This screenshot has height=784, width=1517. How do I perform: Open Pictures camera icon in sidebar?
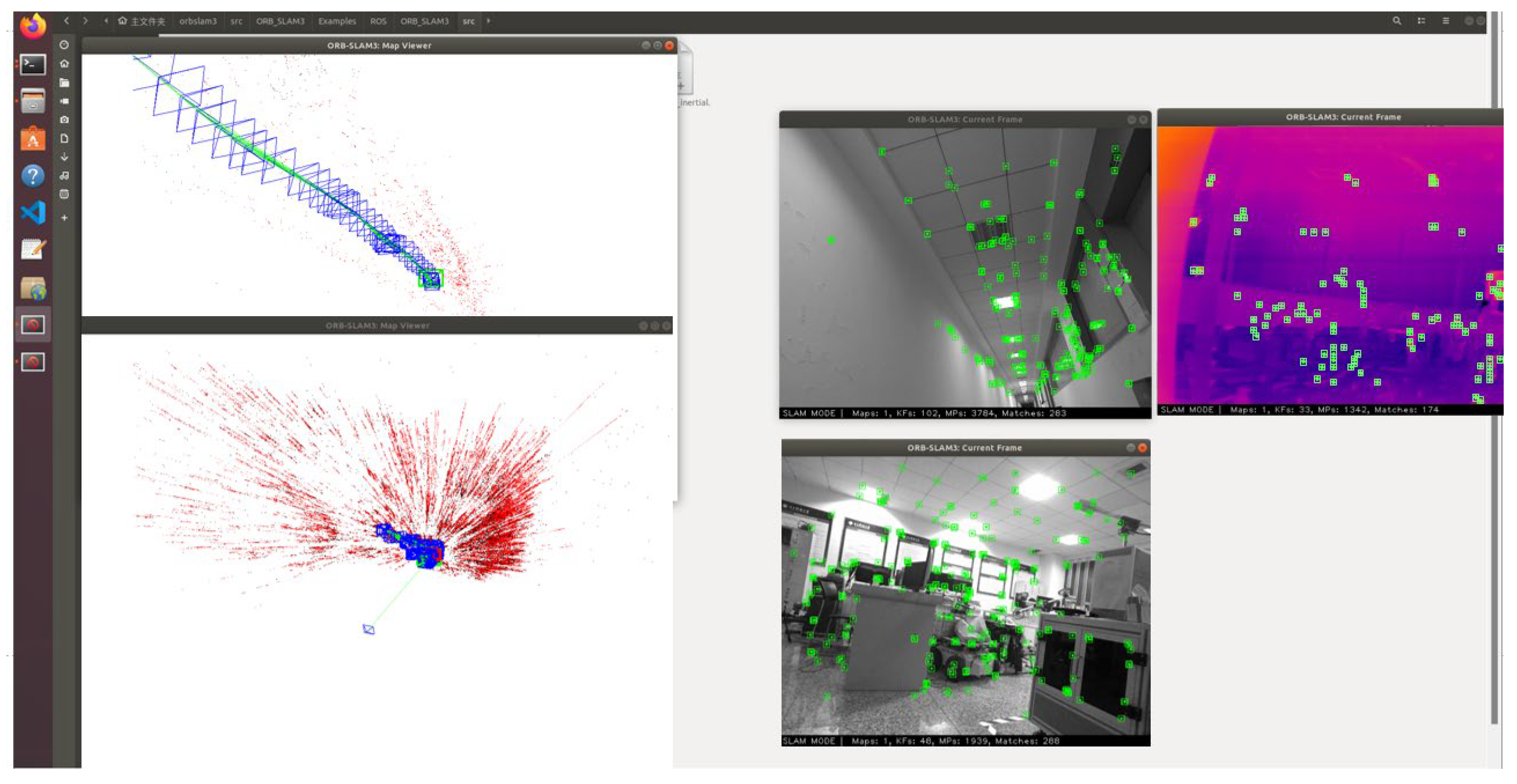64,119
